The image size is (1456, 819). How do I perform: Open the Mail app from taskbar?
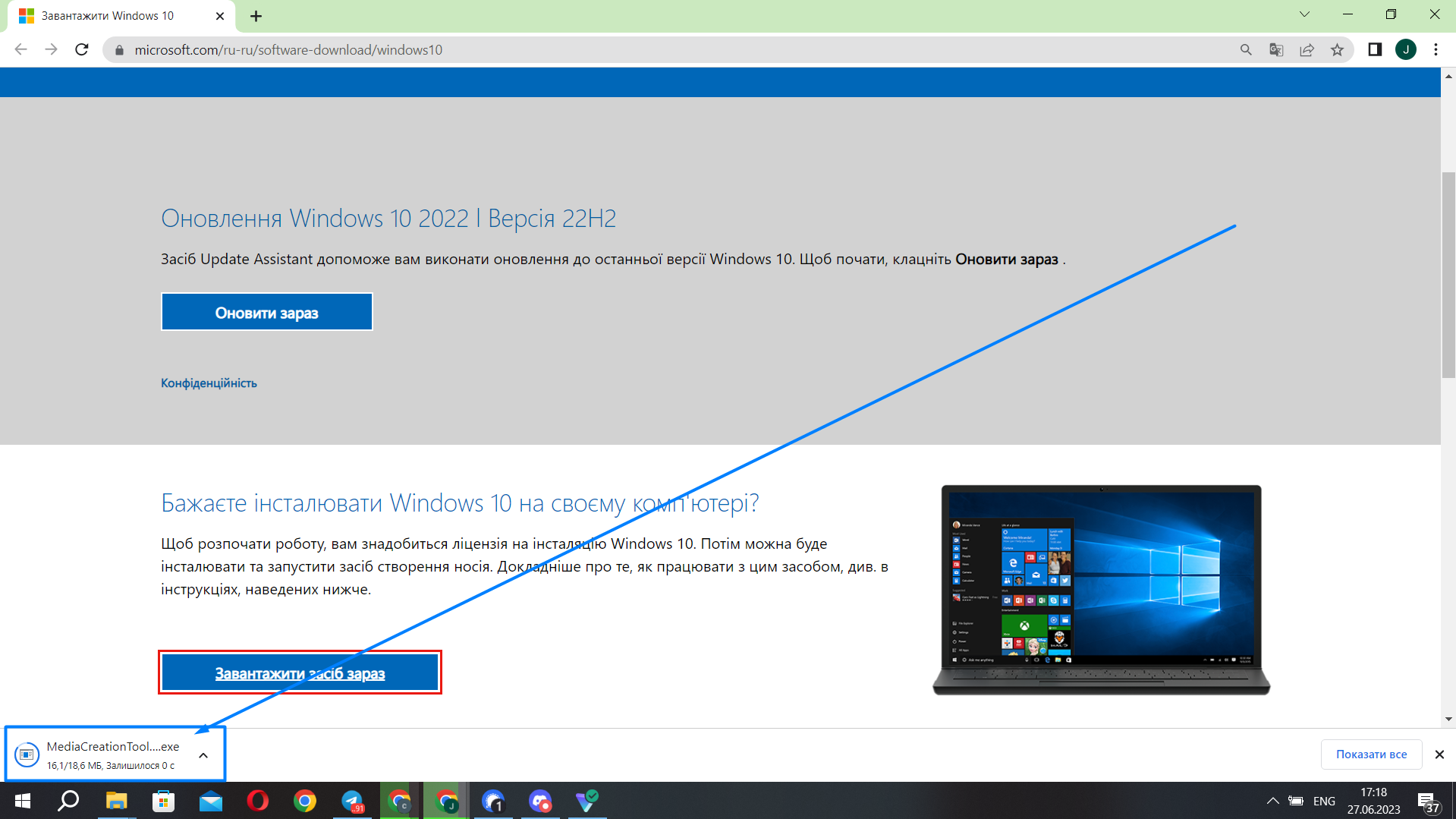pyautogui.click(x=210, y=801)
